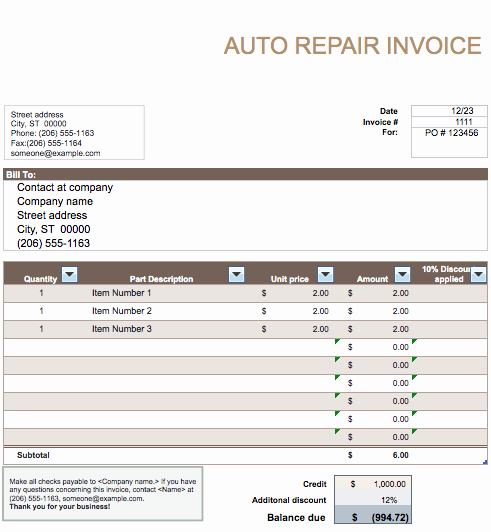Viewport: 491px width, 532px height.
Task: Click quantity cell of Item Number 2
Action: click(x=41, y=311)
